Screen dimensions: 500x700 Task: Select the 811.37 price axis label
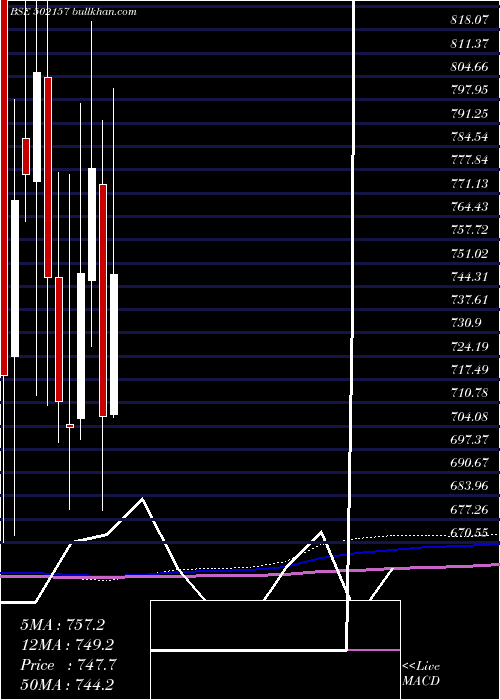[469, 43]
